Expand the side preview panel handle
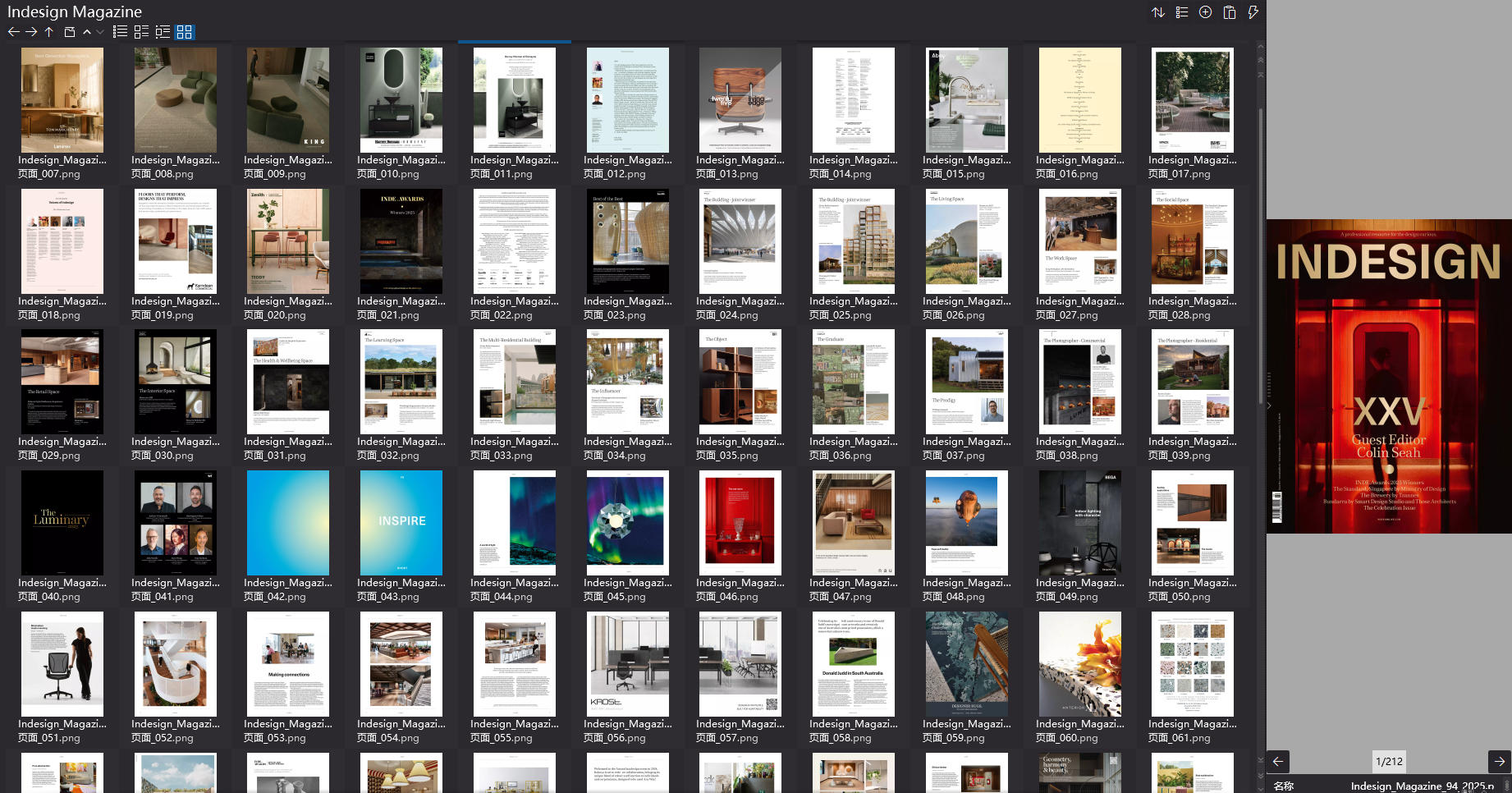The width and height of the screenshot is (1512, 793). tap(1269, 406)
